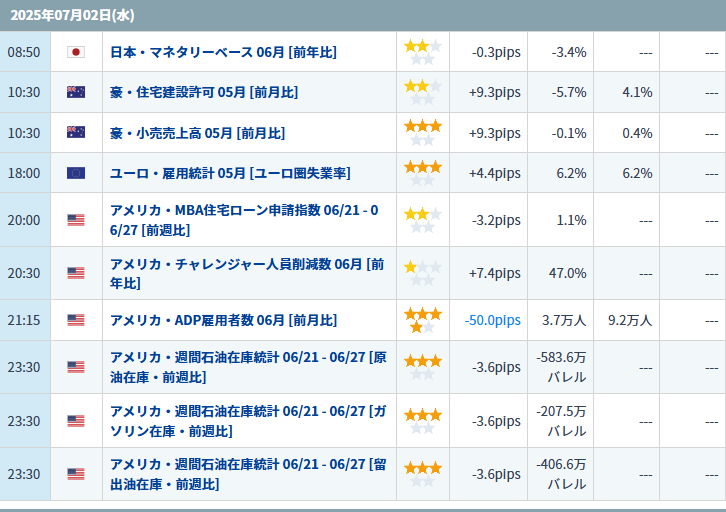Click the EU flag icon
The height and width of the screenshot is (512, 726).
(x=76, y=173)
